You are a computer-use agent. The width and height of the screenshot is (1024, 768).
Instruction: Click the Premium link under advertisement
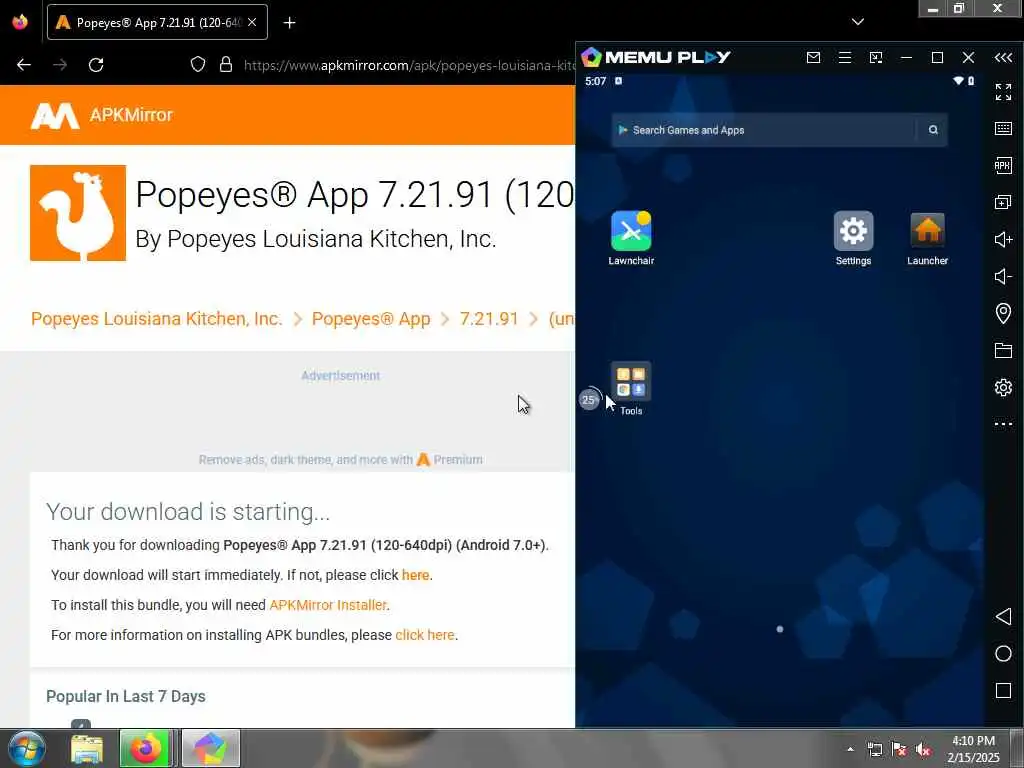[450, 460]
